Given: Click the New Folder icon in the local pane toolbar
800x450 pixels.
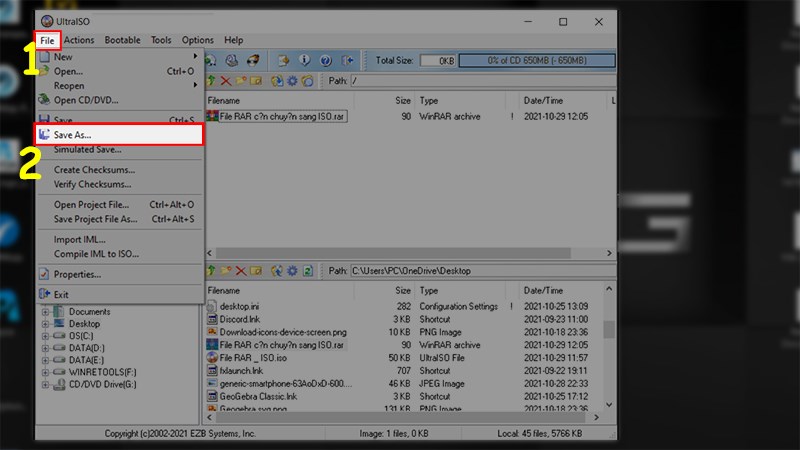Looking at the screenshot, I should [x=226, y=270].
